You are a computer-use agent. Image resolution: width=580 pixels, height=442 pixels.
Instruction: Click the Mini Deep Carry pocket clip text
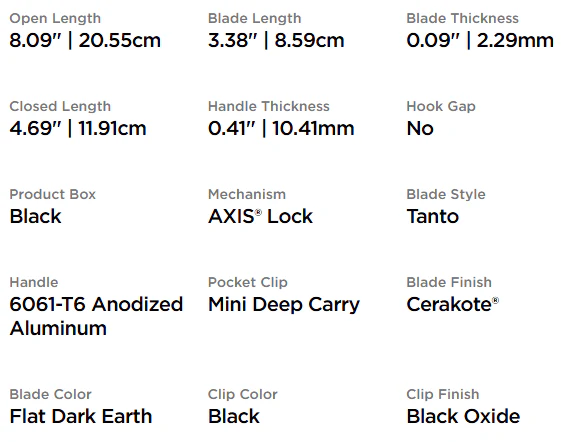tap(284, 305)
